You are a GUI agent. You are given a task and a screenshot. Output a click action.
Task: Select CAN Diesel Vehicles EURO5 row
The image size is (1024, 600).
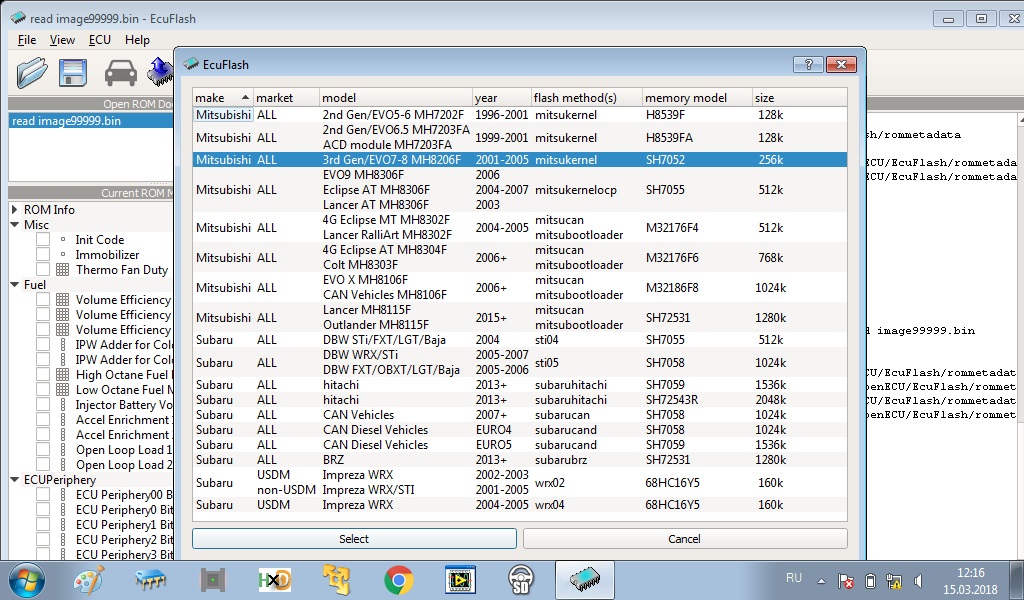520,445
